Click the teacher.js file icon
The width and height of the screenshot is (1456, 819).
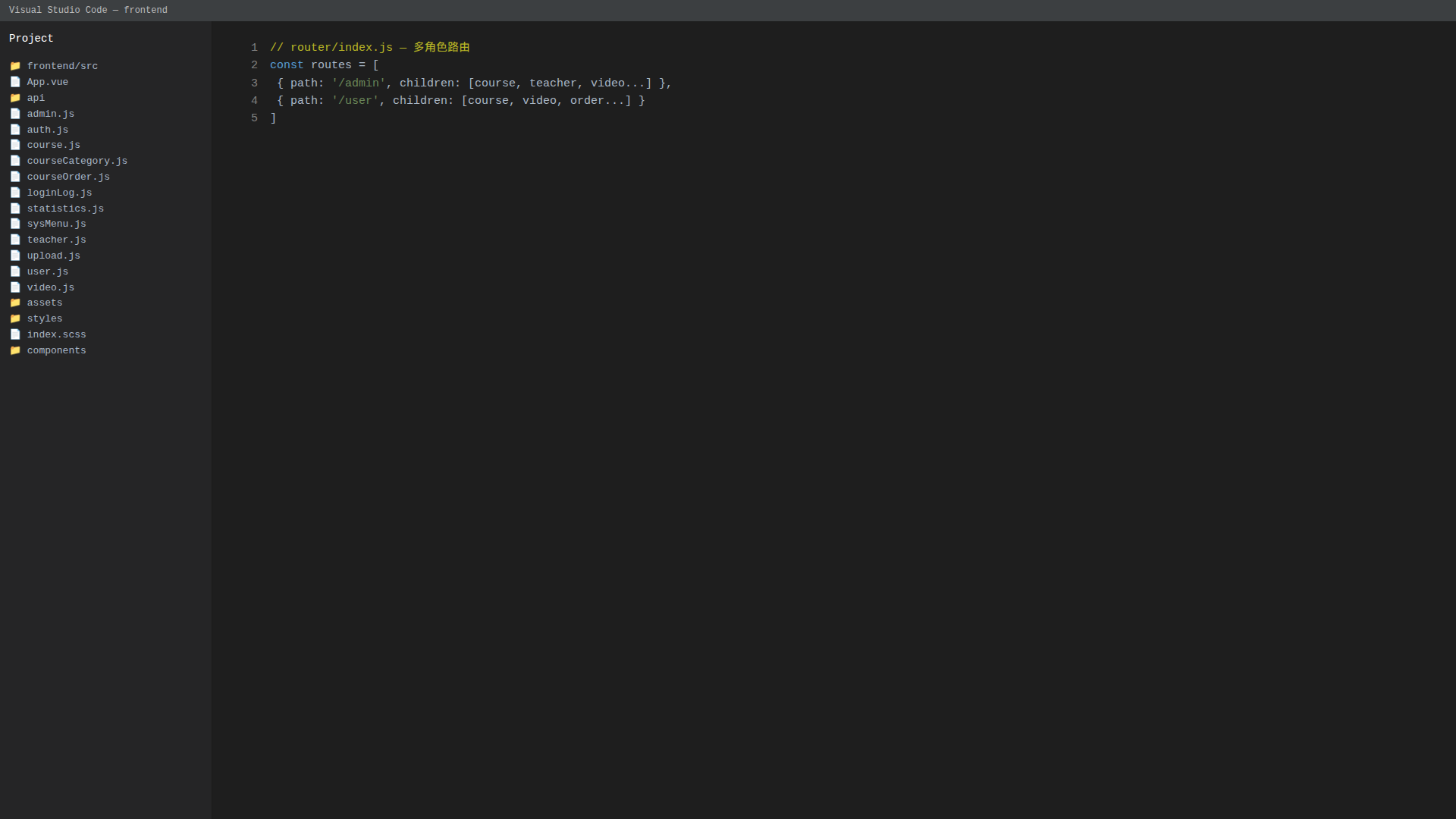tap(15, 240)
